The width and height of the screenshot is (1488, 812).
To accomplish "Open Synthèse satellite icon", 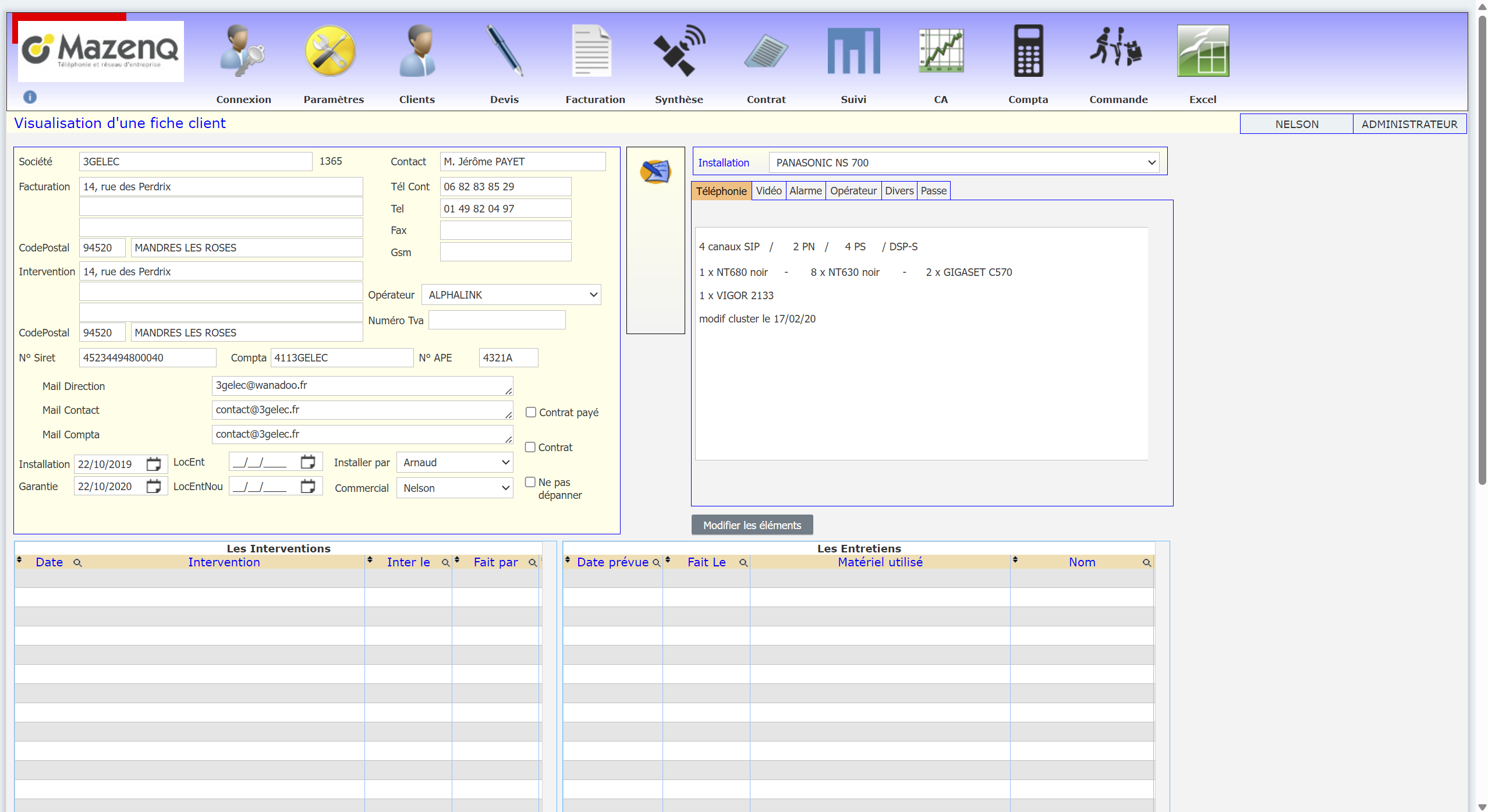I will [679, 51].
